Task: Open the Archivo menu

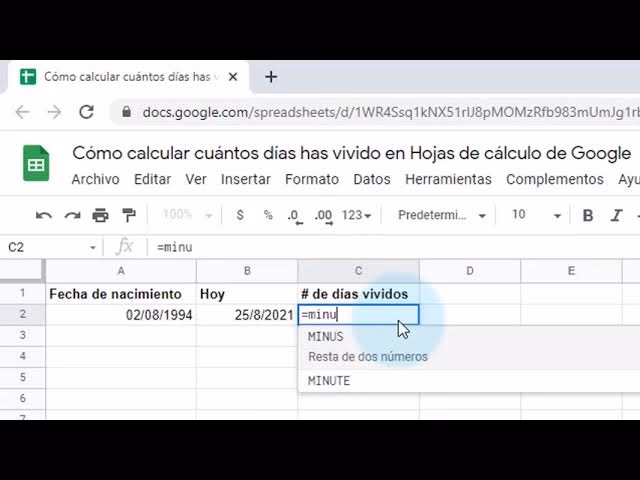Action: (96, 179)
